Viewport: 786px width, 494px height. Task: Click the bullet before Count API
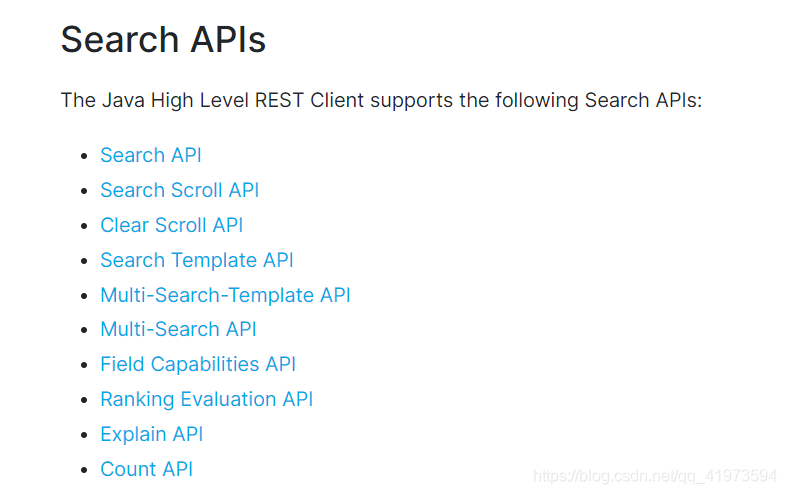pos(84,470)
